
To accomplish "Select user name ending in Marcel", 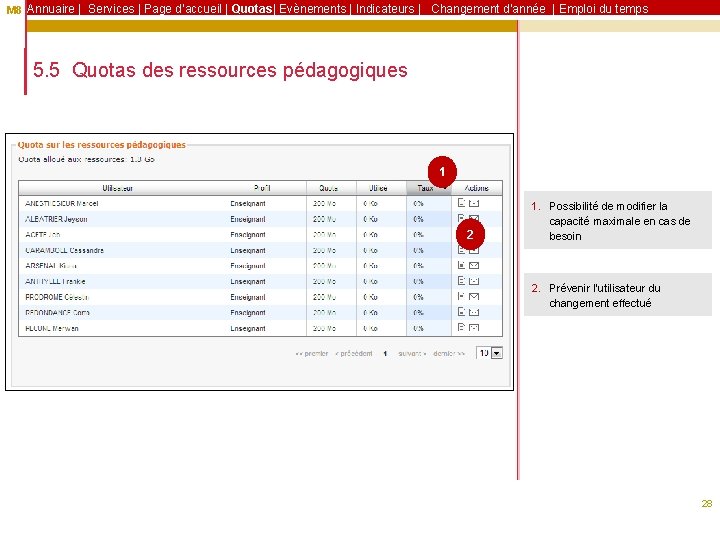I will pyautogui.click(x=62, y=203).
